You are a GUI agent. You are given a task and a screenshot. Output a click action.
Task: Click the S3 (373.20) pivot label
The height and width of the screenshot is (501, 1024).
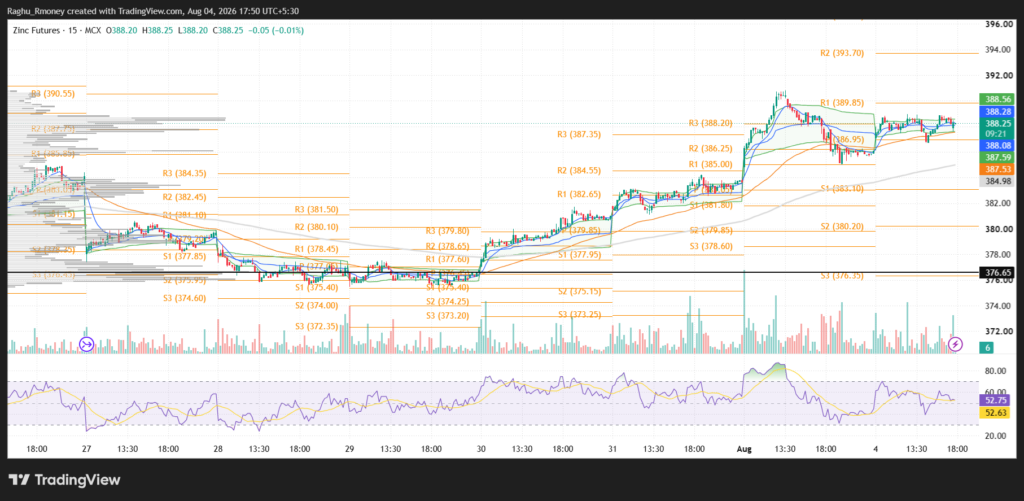447,315
